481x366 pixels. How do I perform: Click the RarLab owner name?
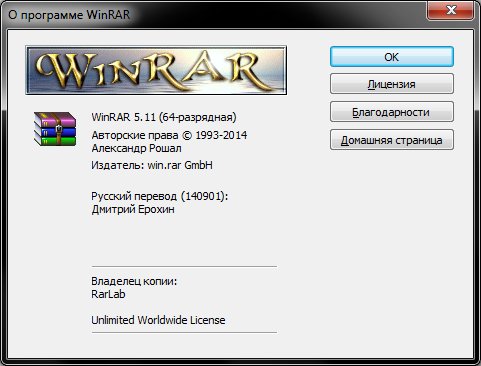pyautogui.click(x=108, y=294)
